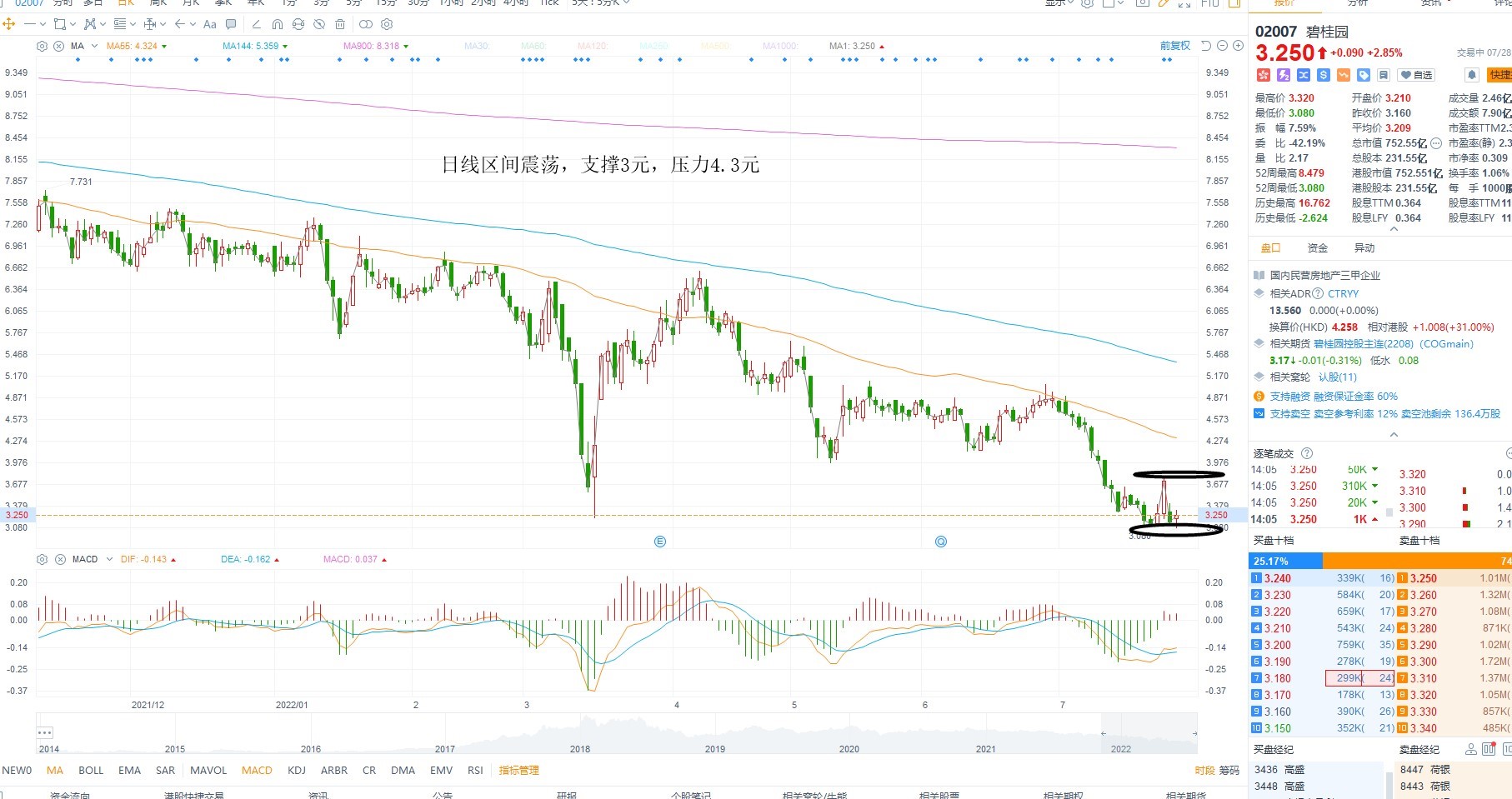Select the BOLL indicator tab

[x=91, y=771]
